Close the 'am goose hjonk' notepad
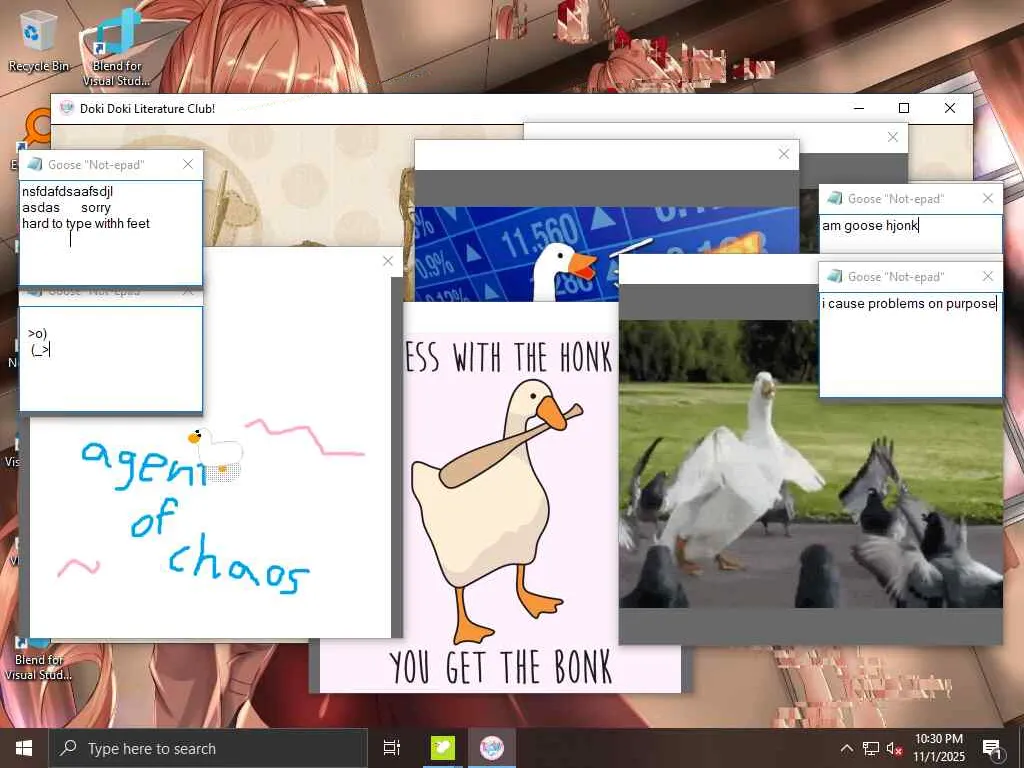 (987, 199)
